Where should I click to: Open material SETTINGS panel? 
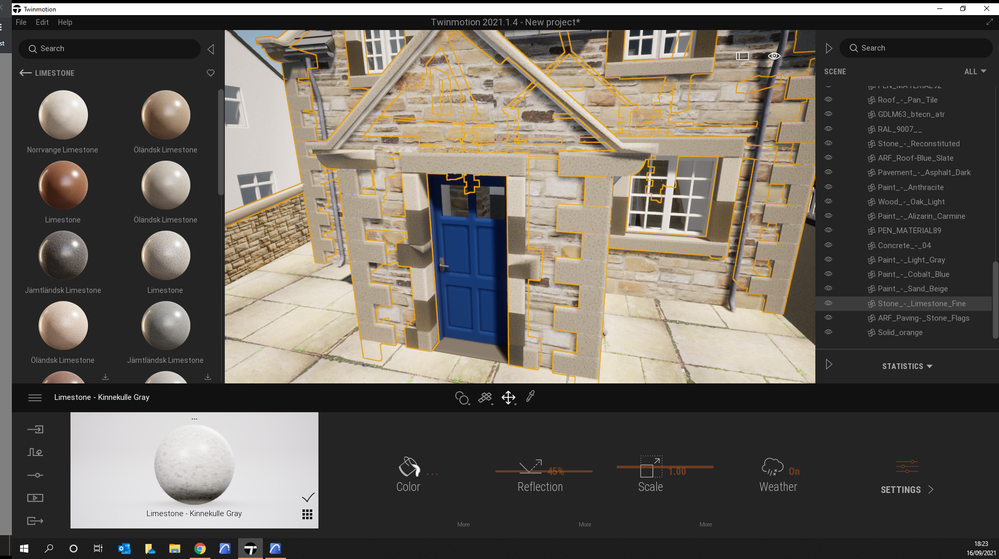tap(907, 490)
